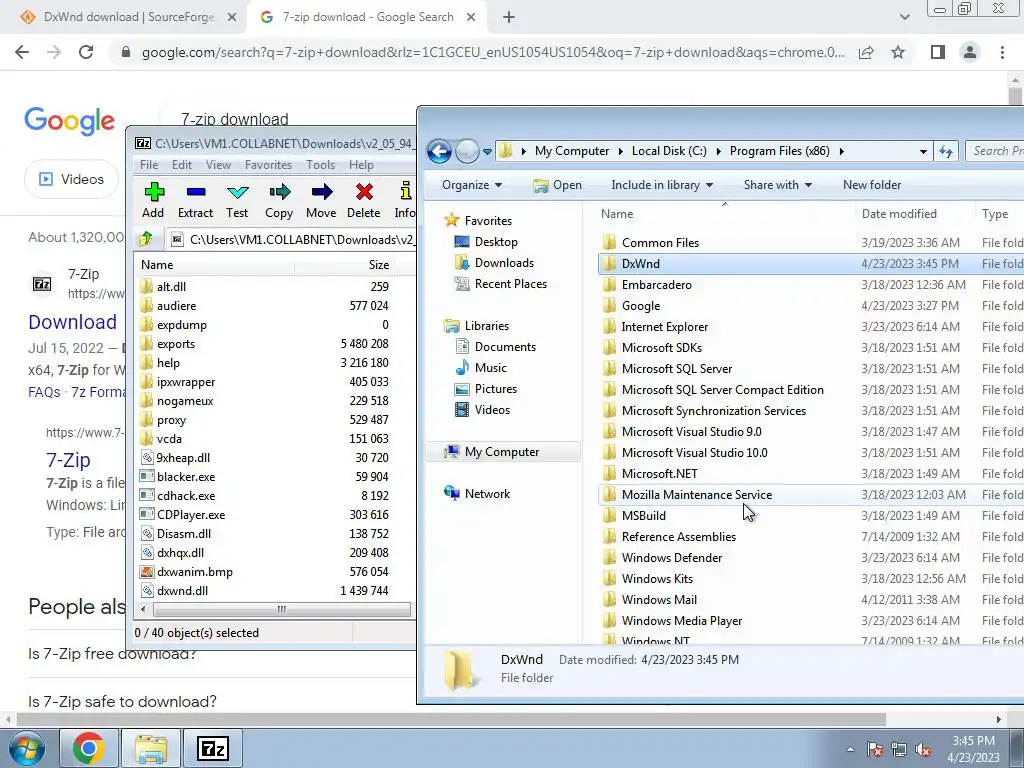Click the Open button in Explorer toolbar

pos(557,185)
